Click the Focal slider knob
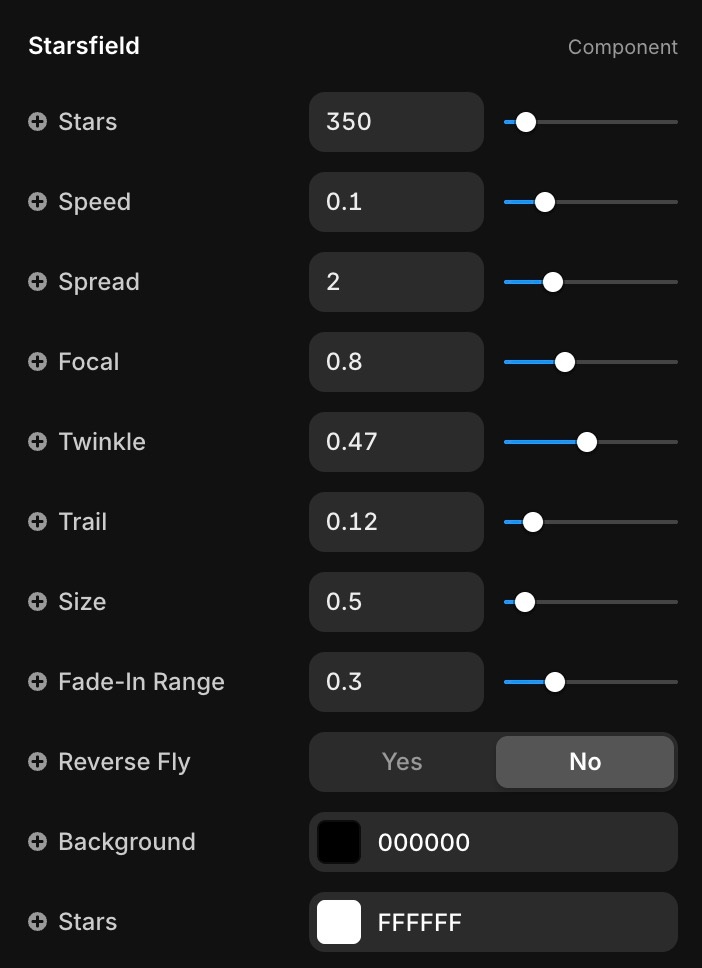702x968 pixels. tap(565, 362)
